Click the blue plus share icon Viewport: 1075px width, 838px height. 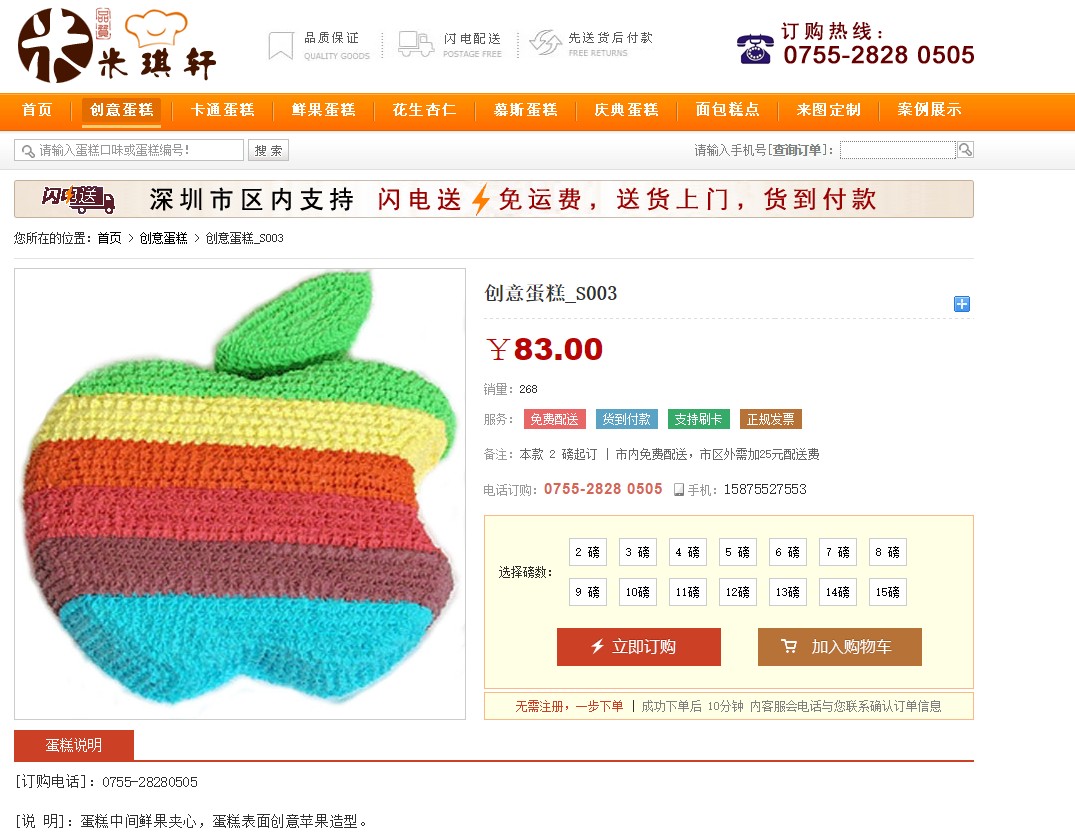click(x=962, y=304)
